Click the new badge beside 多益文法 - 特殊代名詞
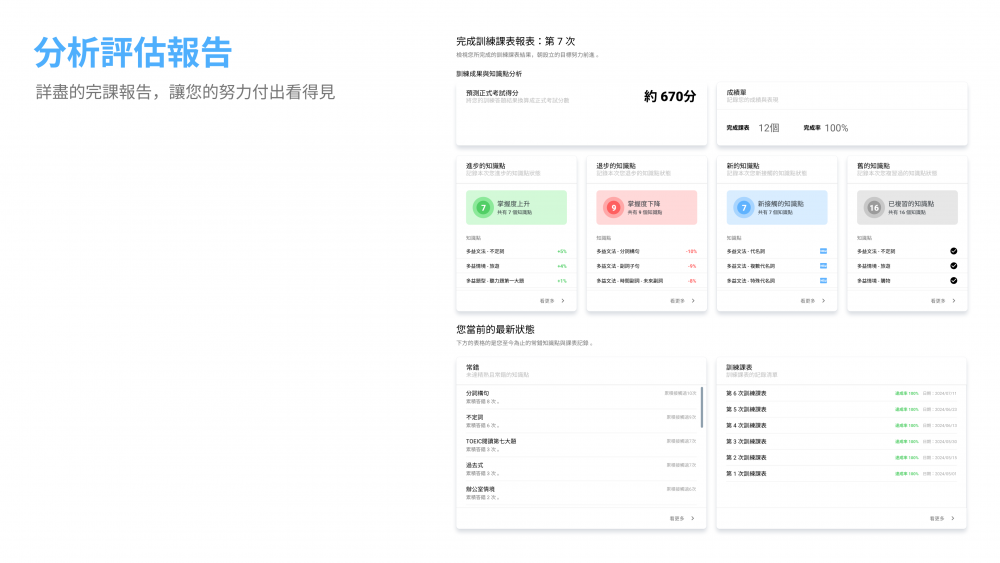Screen dimensions: 1000x563 click(823, 281)
